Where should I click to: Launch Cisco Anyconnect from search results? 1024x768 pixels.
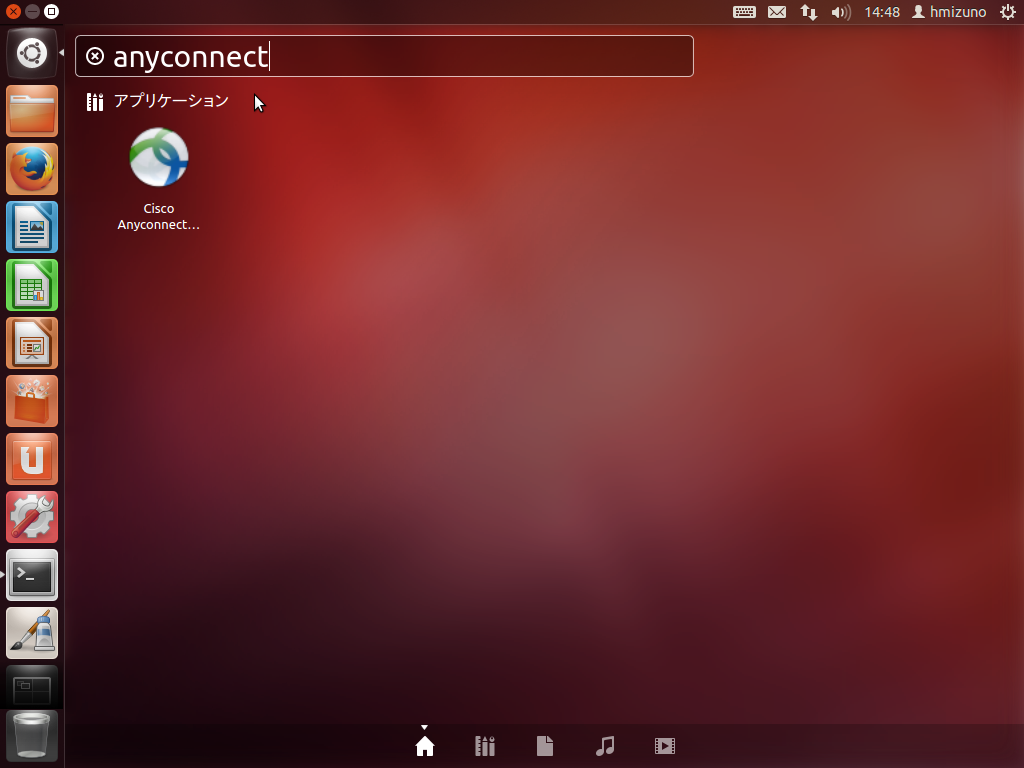(159, 179)
